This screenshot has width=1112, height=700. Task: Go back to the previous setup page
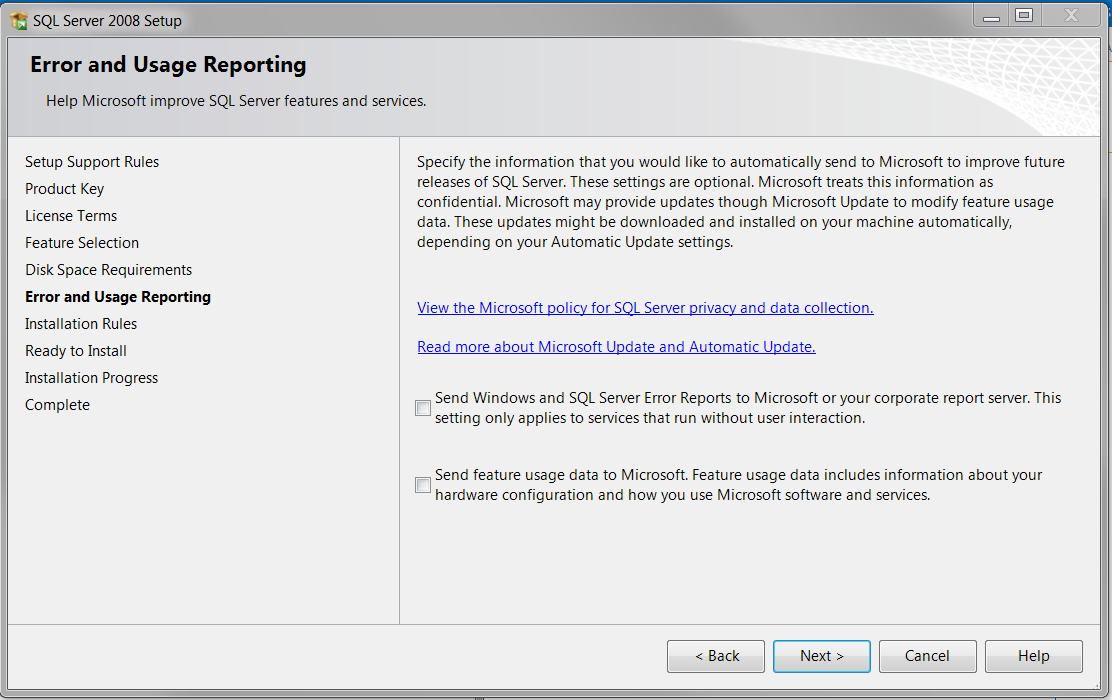point(716,656)
